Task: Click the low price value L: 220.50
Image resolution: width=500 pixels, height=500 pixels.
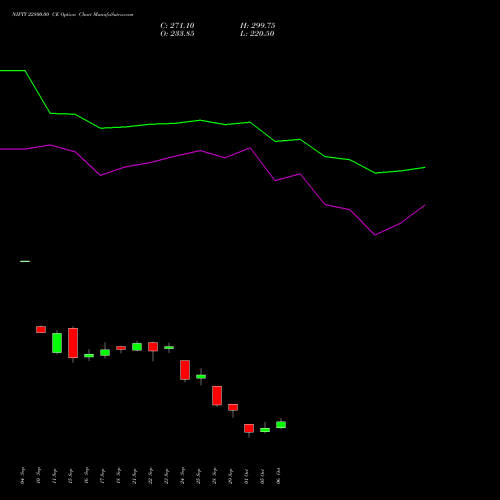Action: point(257,34)
